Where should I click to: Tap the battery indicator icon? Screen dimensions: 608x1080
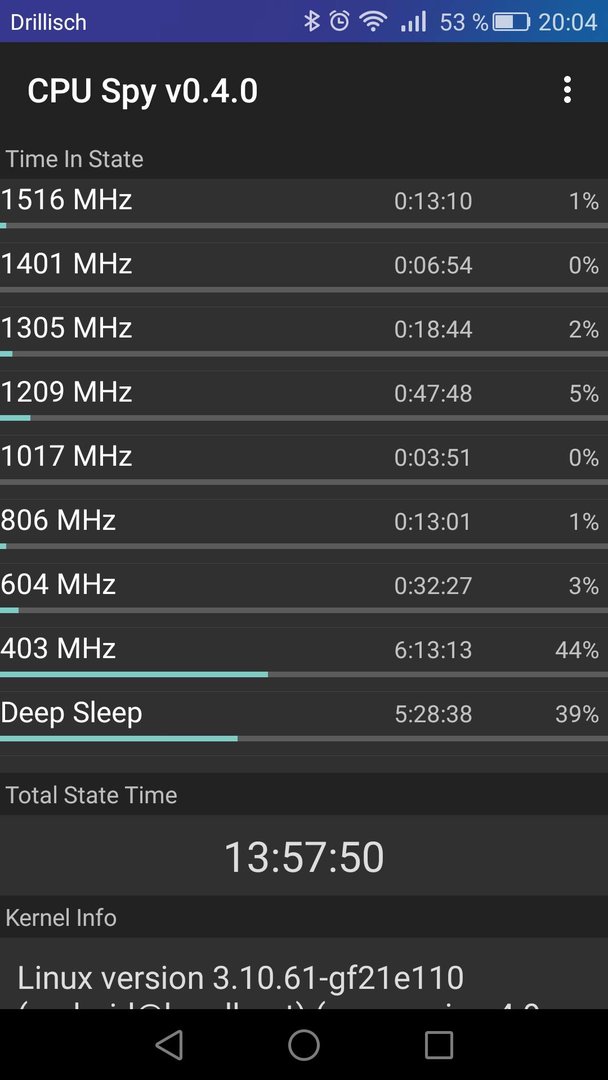(511, 22)
